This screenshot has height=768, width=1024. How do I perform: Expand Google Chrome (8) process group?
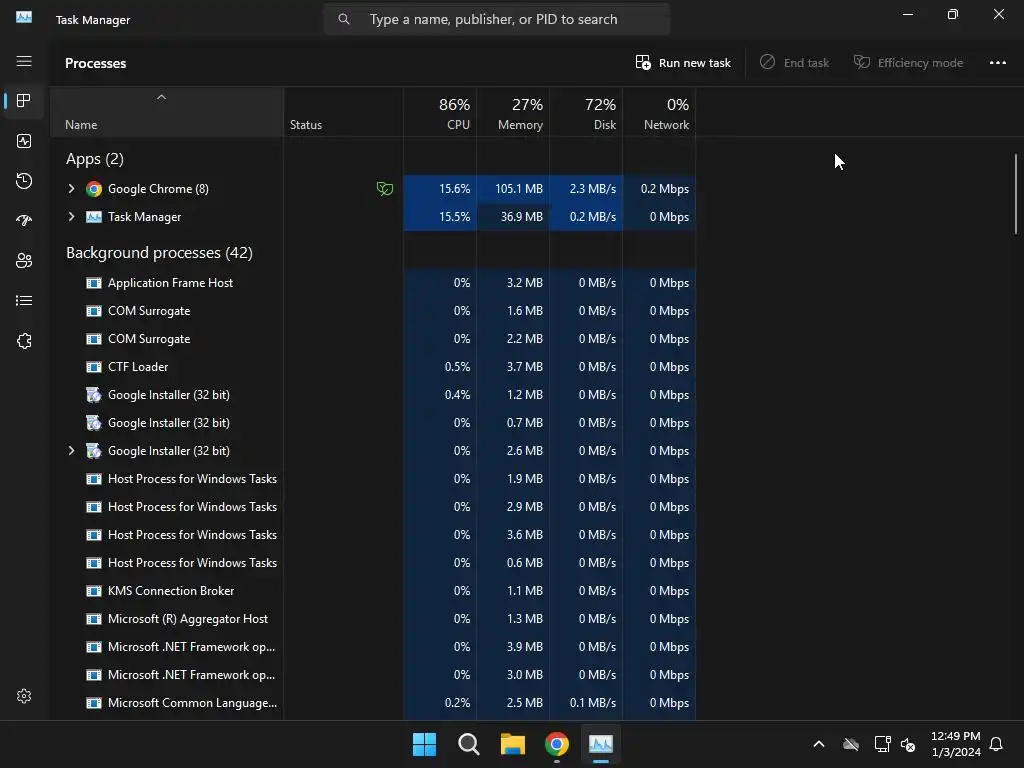(x=71, y=189)
